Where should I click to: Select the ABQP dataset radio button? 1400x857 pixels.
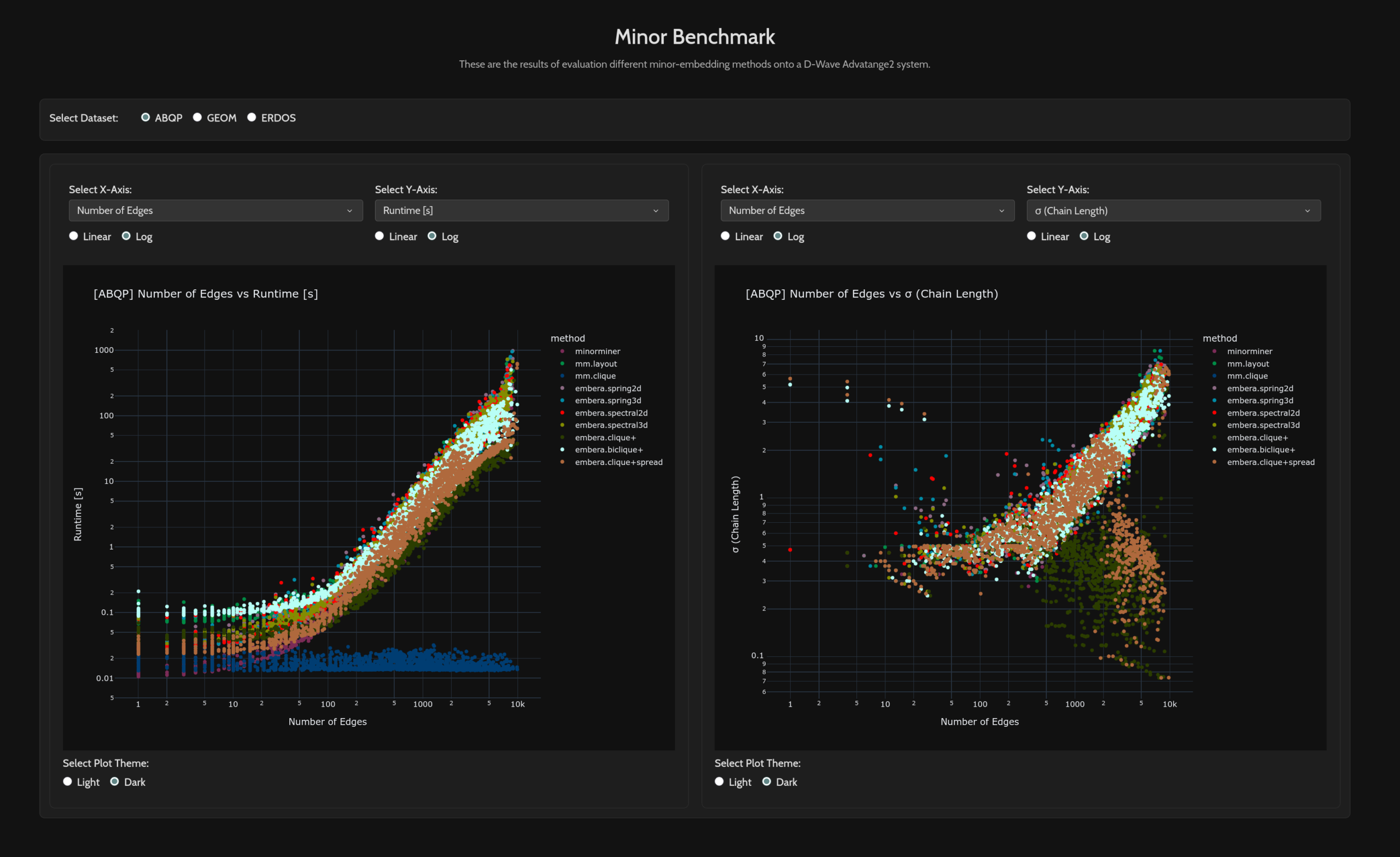pos(145,117)
